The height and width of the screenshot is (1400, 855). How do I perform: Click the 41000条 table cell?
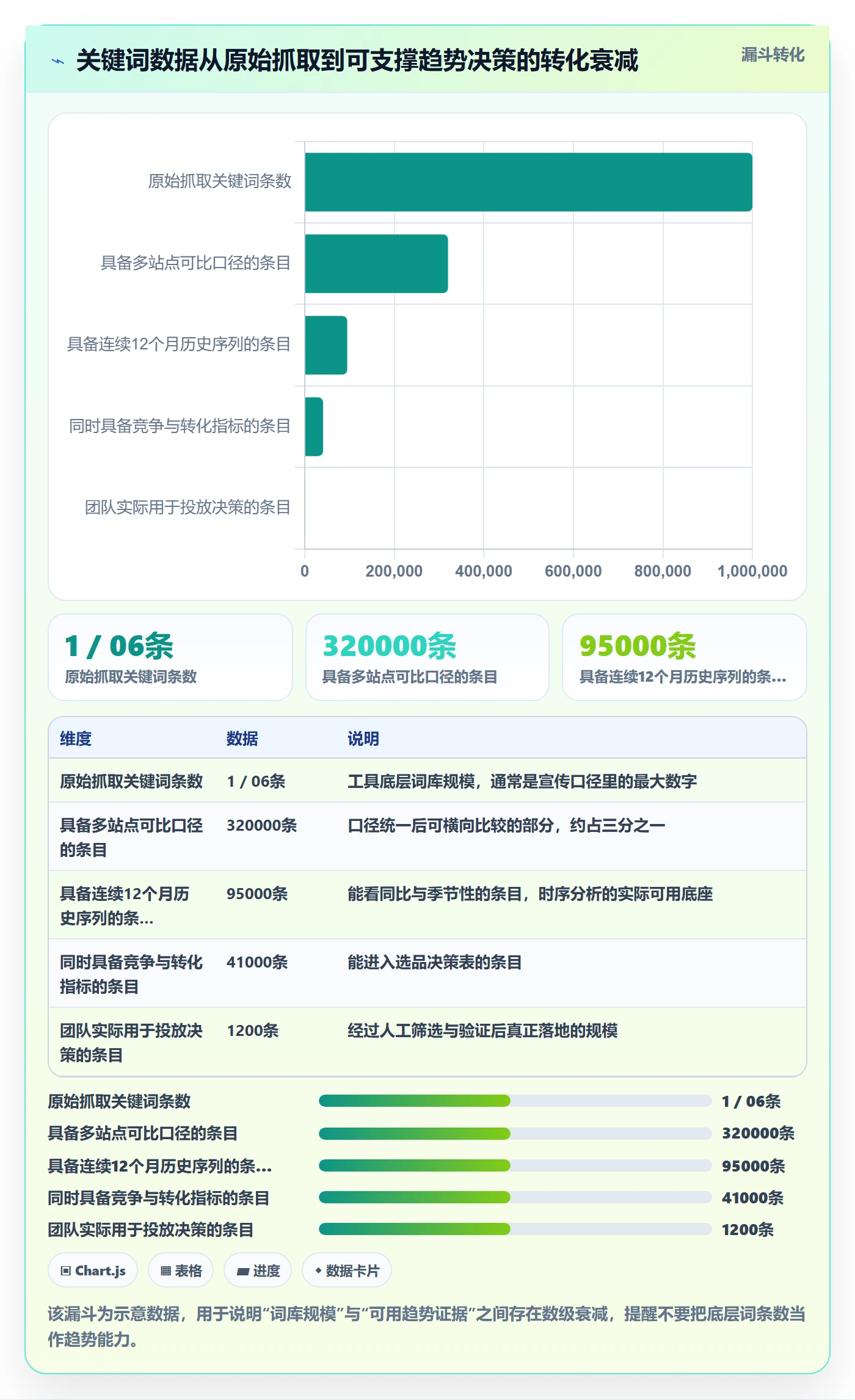pos(257,962)
